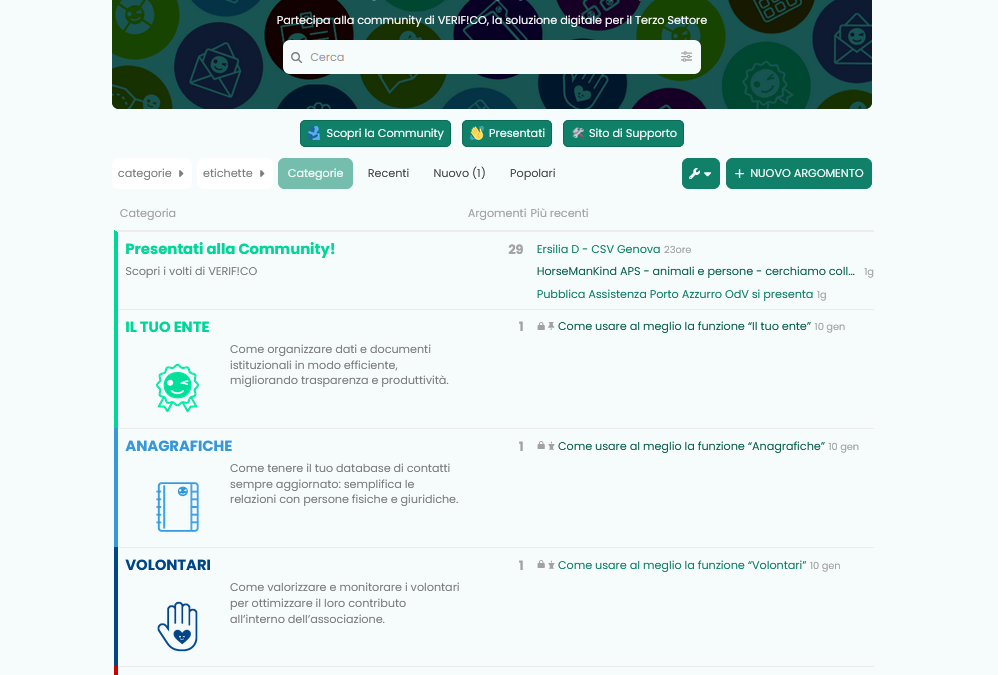Open the wrench admin tools menu
Screen dimensions: 998x675
(x=700, y=174)
